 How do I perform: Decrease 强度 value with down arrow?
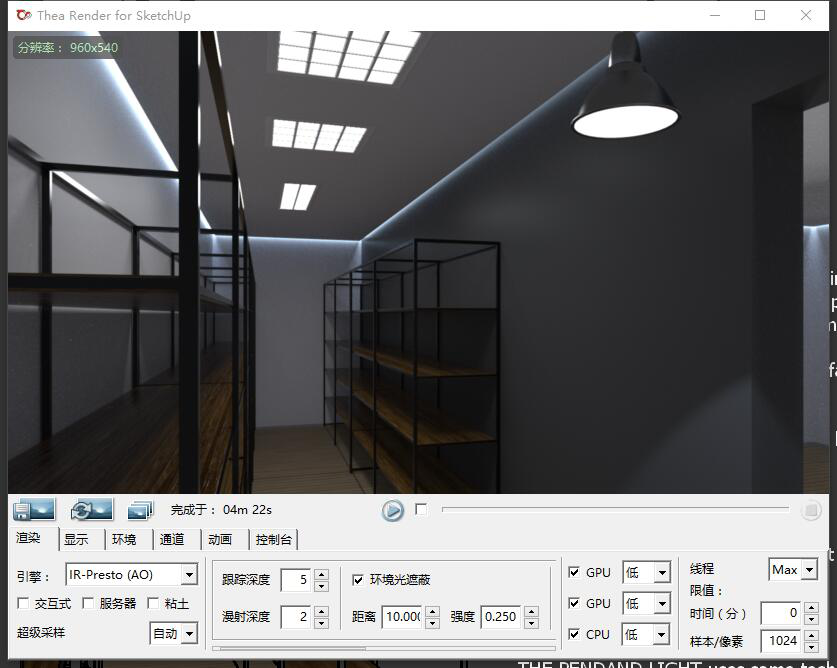(x=532, y=623)
